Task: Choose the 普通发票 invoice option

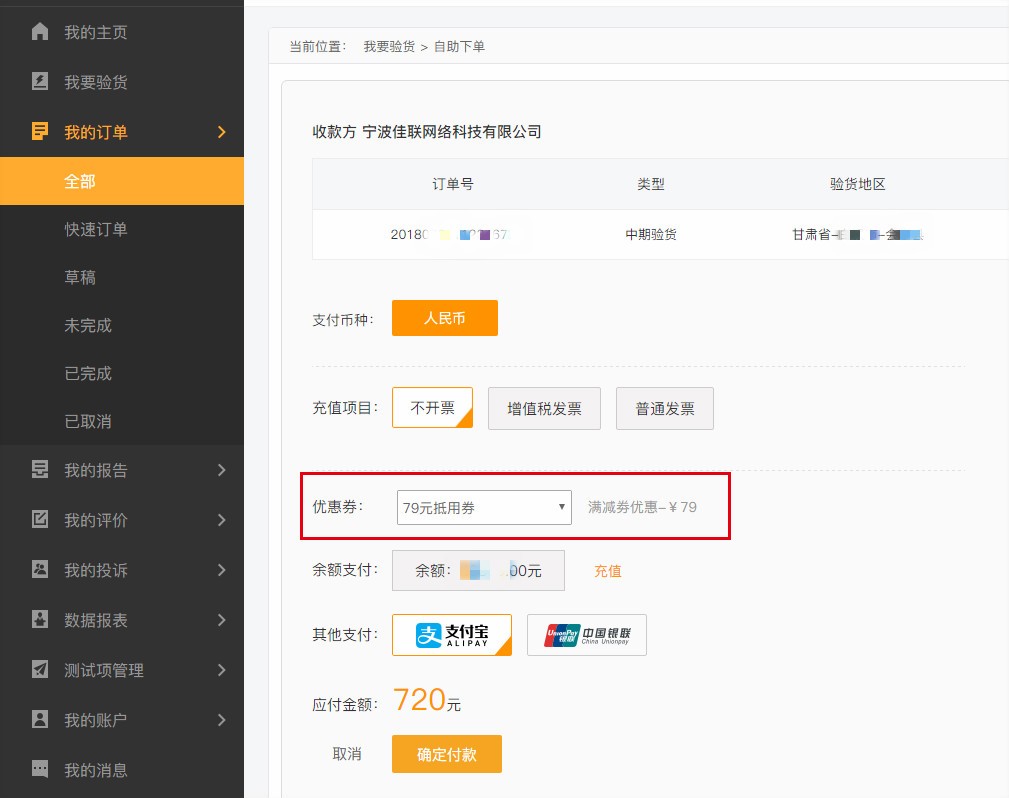Action: pos(664,409)
